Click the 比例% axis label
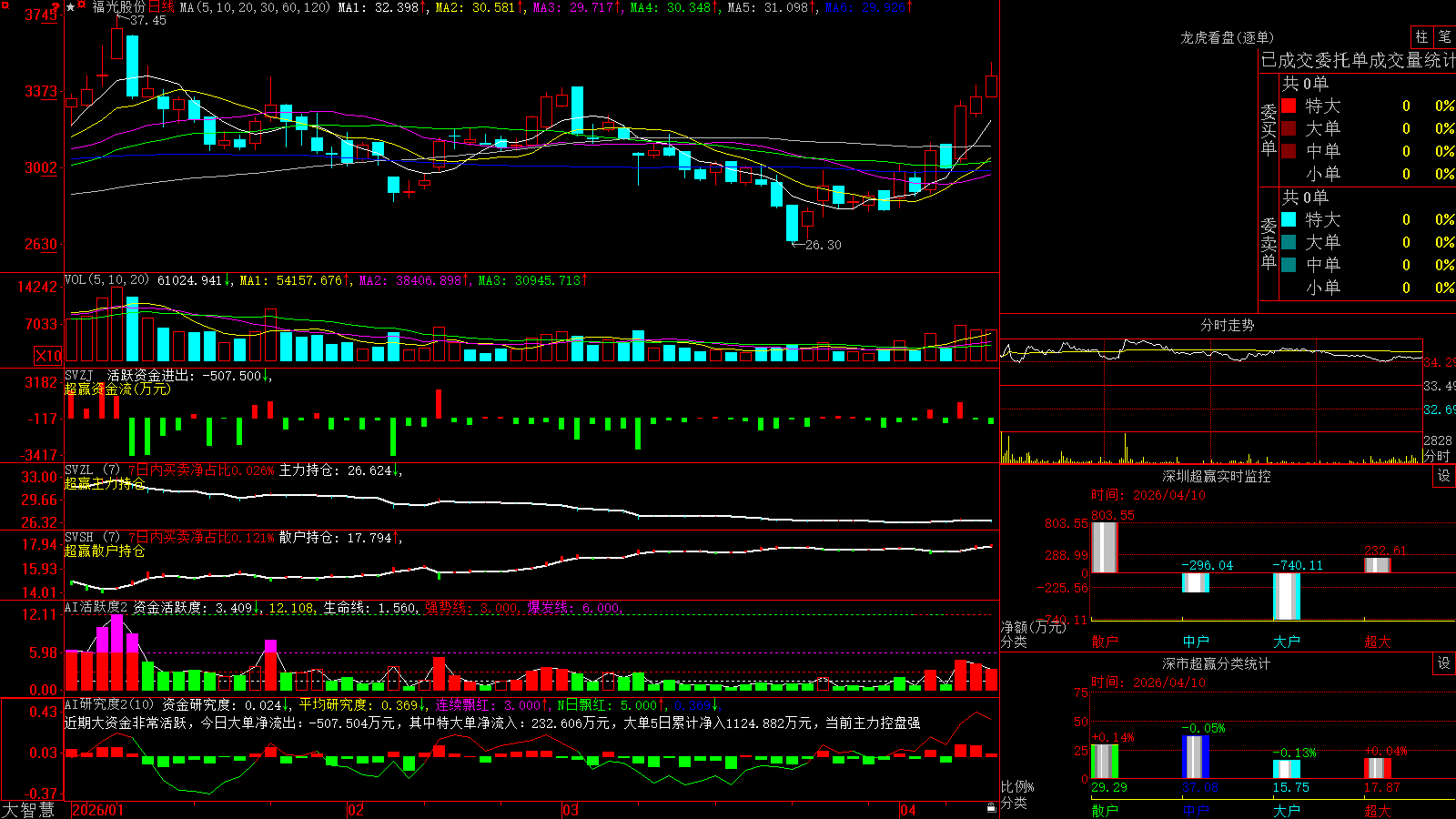 tap(1017, 786)
